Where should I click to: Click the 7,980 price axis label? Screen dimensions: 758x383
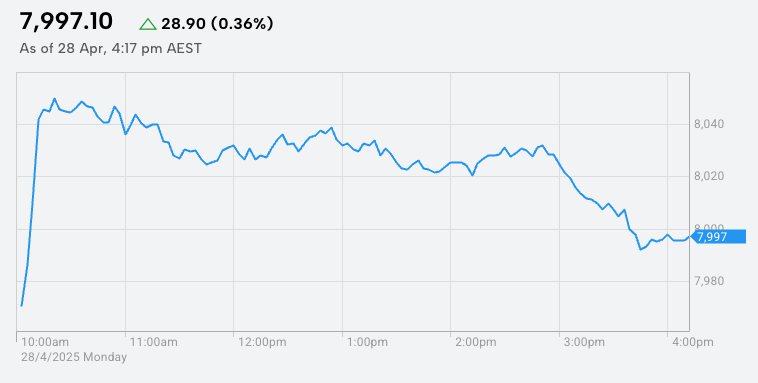pos(709,281)
